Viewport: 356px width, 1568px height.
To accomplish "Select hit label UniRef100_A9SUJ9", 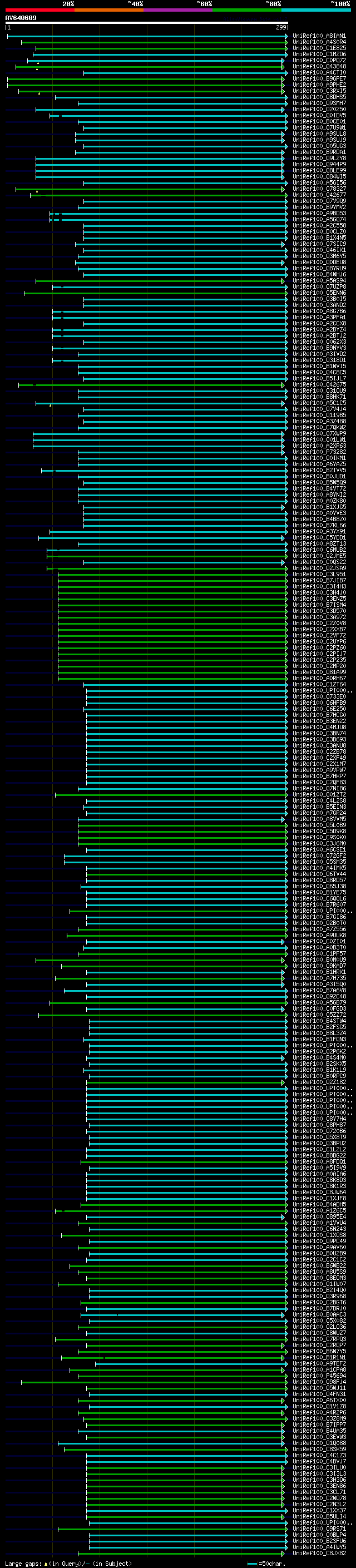I will coord(319,140).
